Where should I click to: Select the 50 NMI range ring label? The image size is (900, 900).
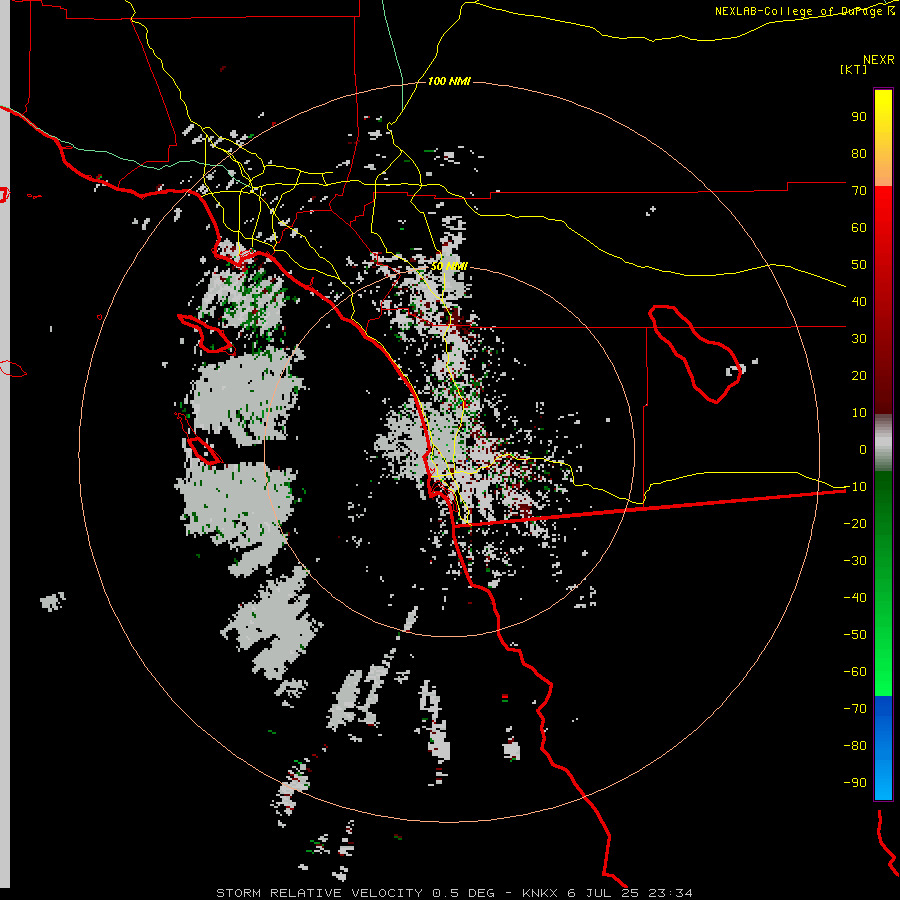point(449,266)
